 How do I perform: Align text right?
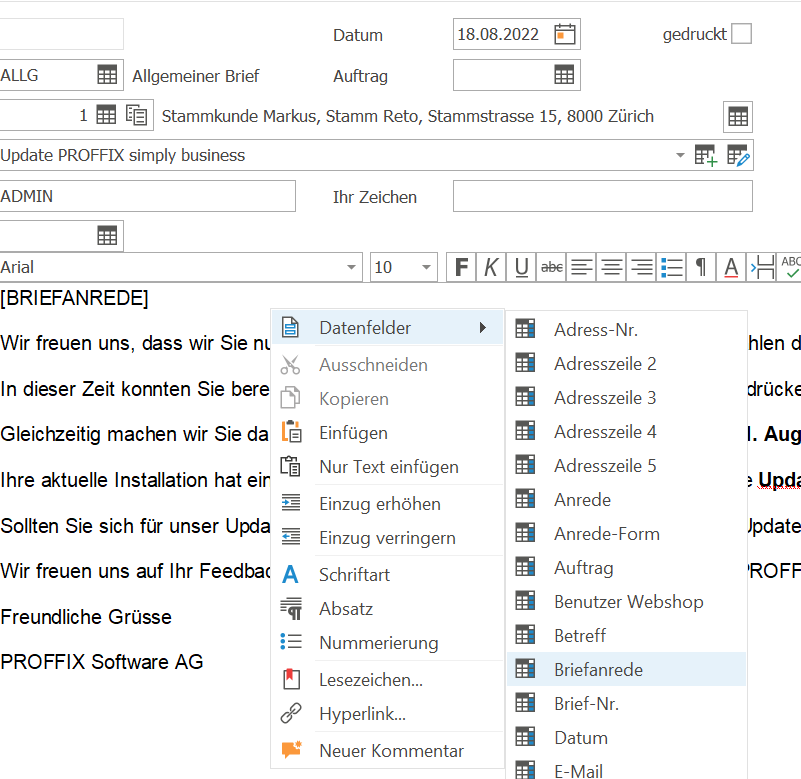pos(642,267)
